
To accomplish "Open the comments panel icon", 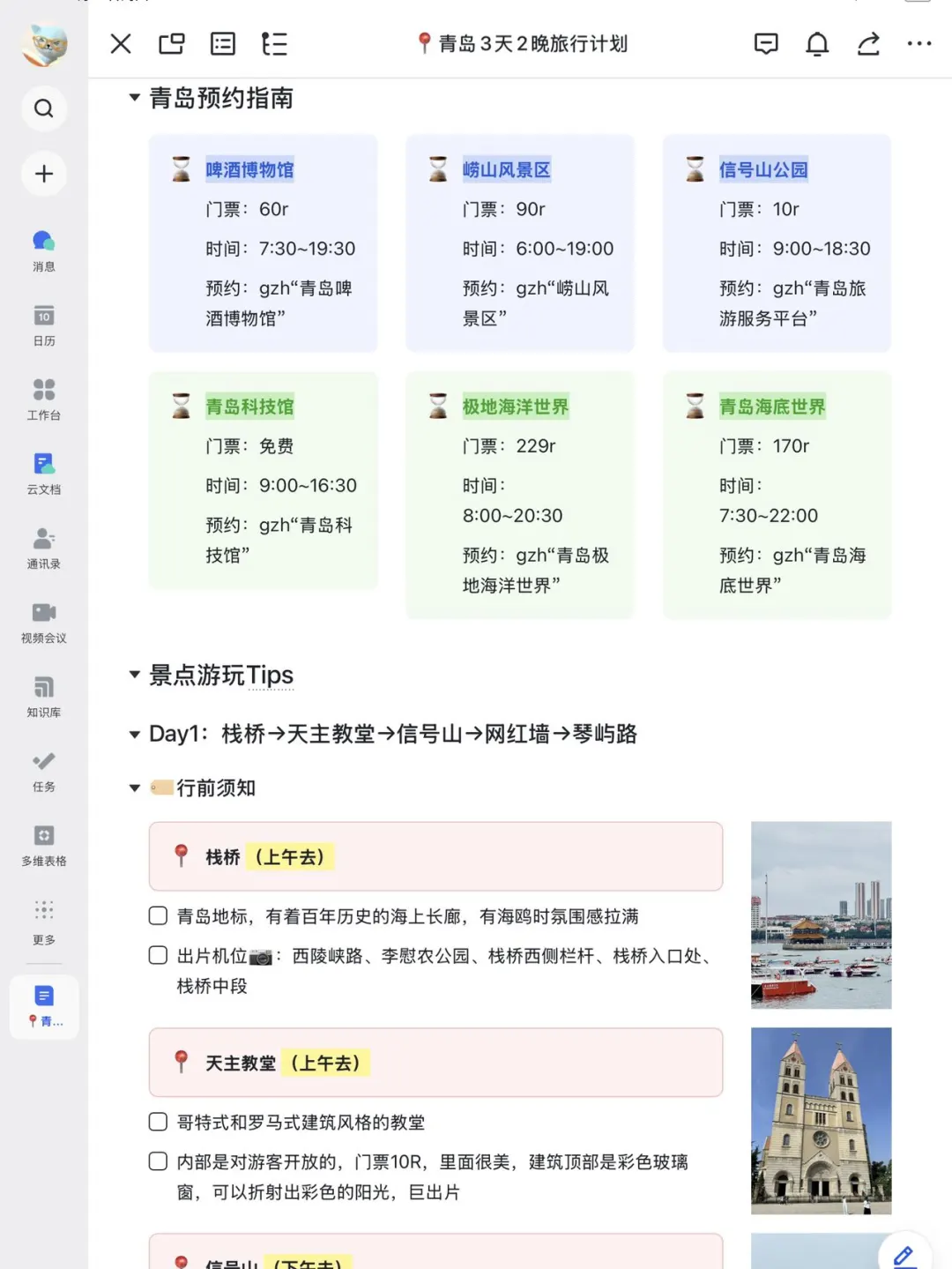I will click(x=766, y=43).
